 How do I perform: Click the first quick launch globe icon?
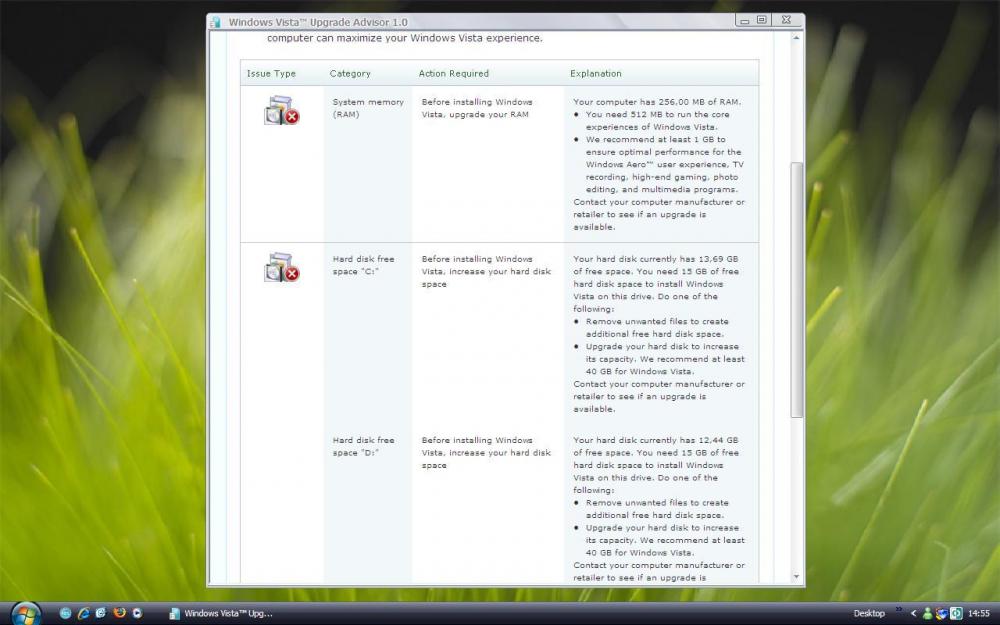pyautogui.click(x=65, y=614)
